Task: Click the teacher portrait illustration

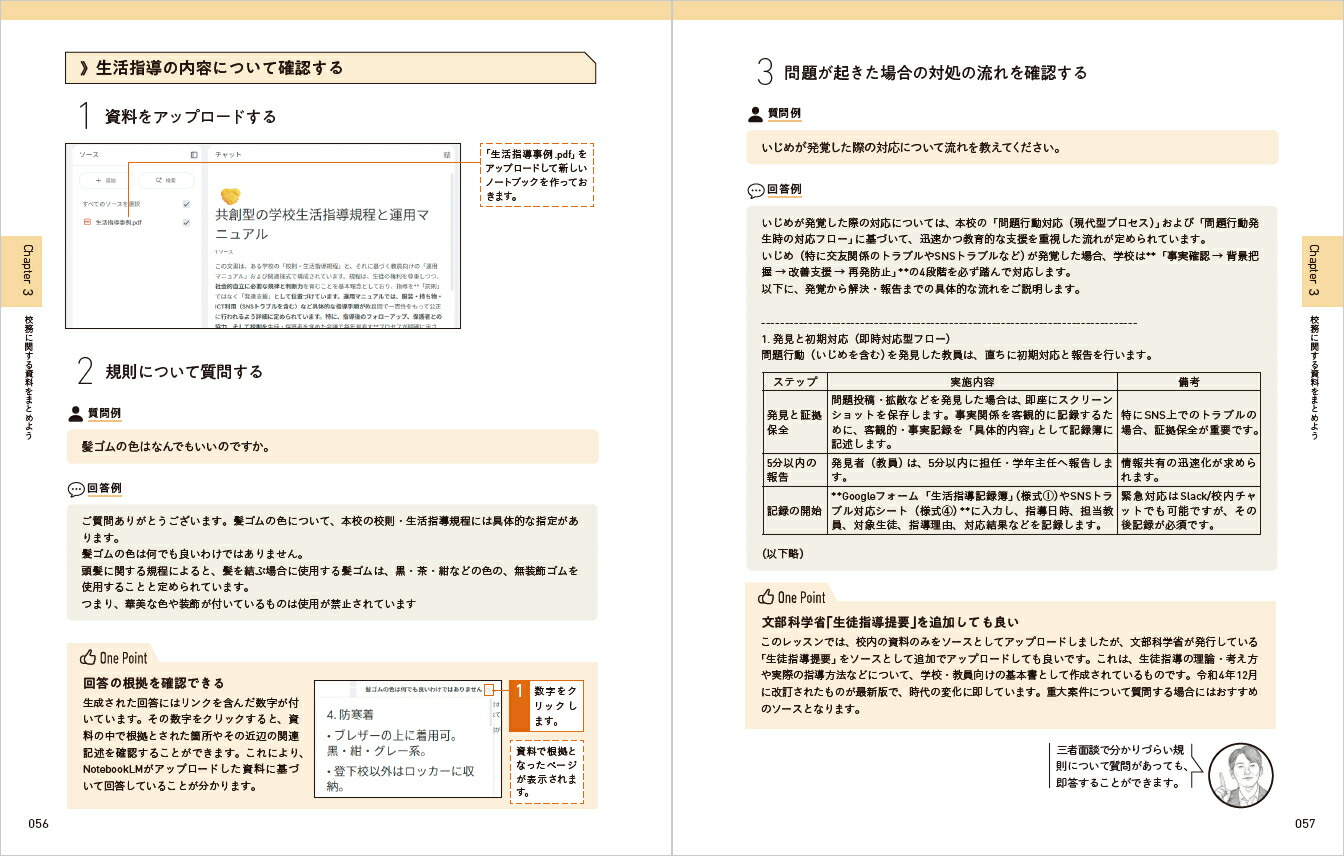Action: click(x=1237, y=775)
